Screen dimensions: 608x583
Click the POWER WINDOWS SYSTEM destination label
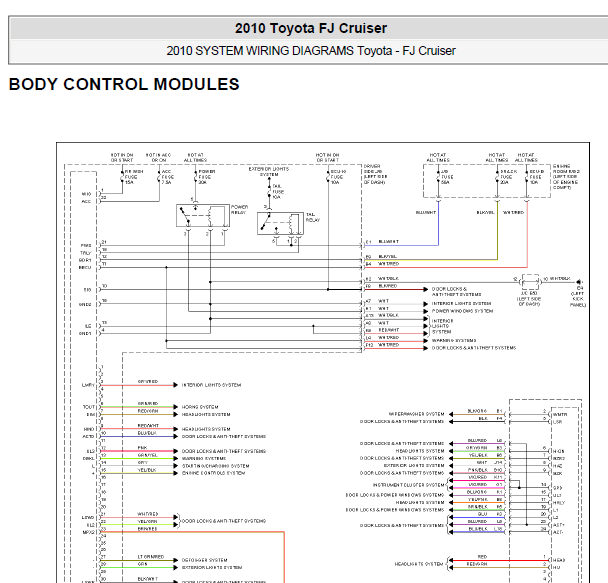coord(462,311)
